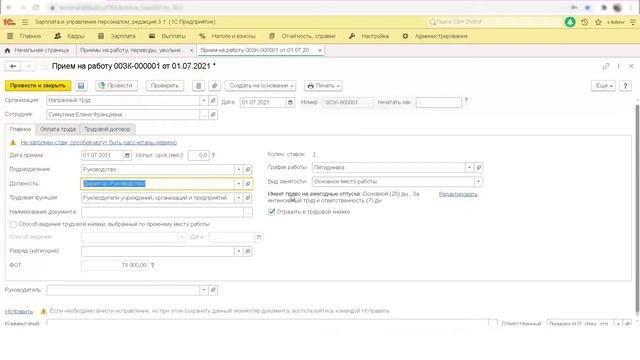Click the 1C application logo icon
Viewport: 640px width, 360px height.
click(9, 22)
